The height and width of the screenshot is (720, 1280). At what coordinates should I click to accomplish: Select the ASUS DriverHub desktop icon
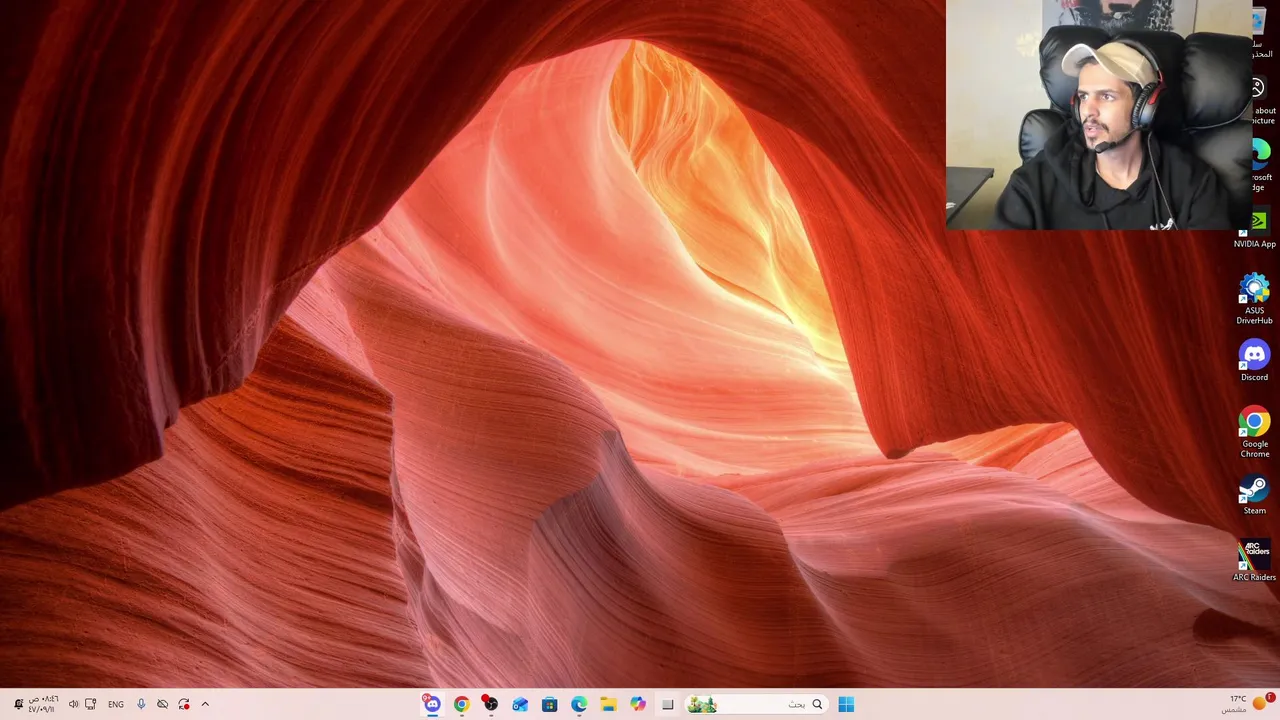click(1254, 300)
